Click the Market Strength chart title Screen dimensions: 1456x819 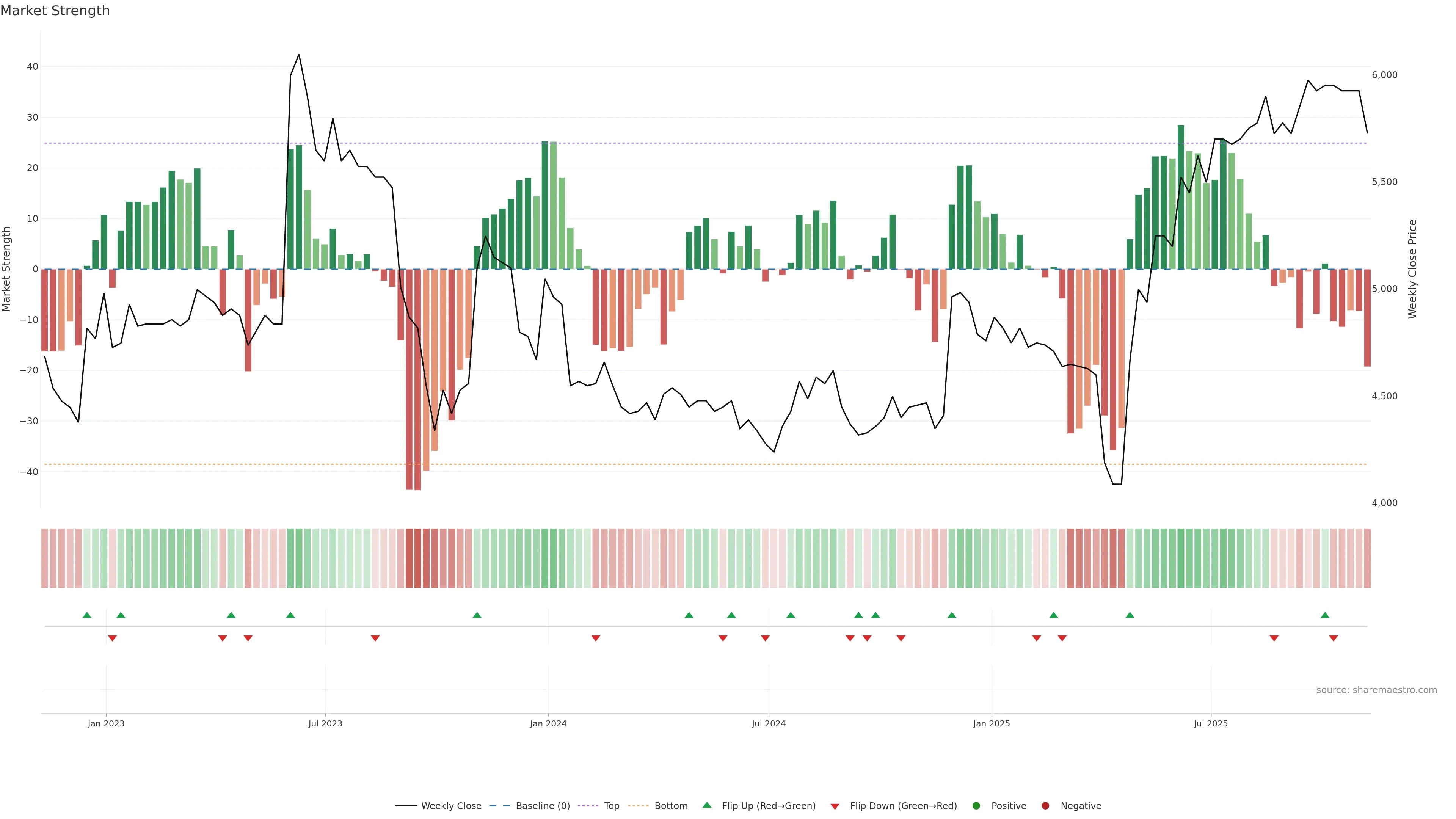55,11
